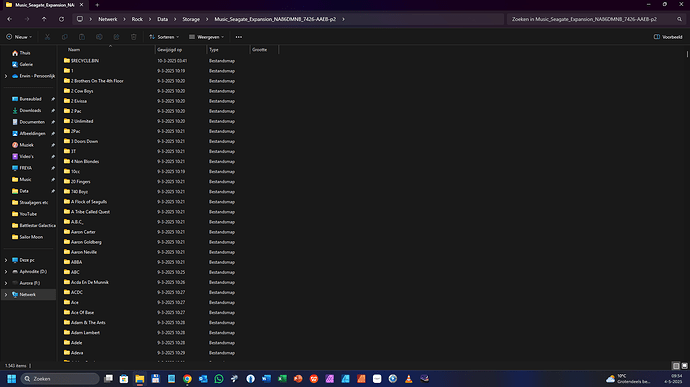The width and height of the screenshot is (690, 387).
Task: Click Netwerk in the breadcrumb path
Action: click(x=108, y=19)
